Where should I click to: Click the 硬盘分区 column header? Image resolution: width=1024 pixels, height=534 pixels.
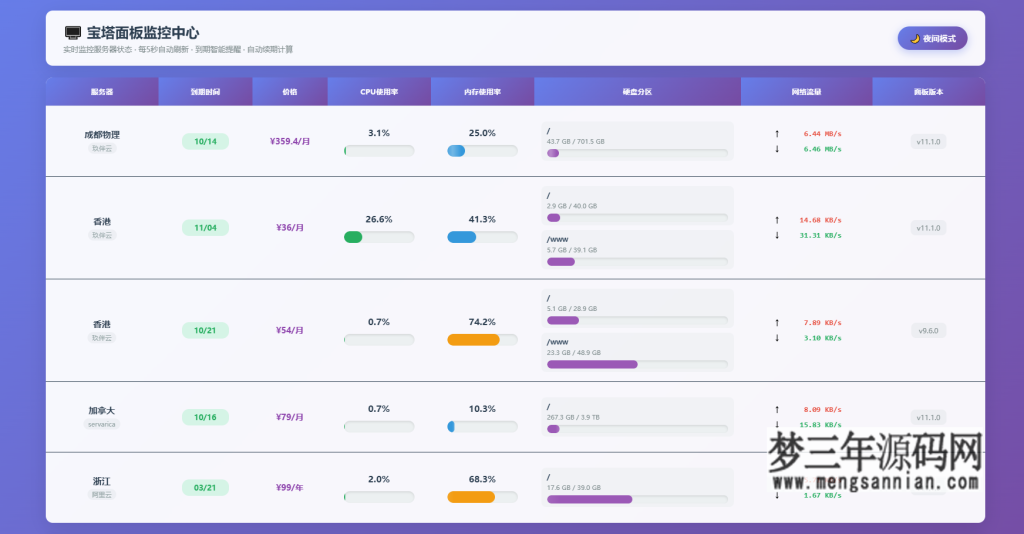click(x=637, y=92)
